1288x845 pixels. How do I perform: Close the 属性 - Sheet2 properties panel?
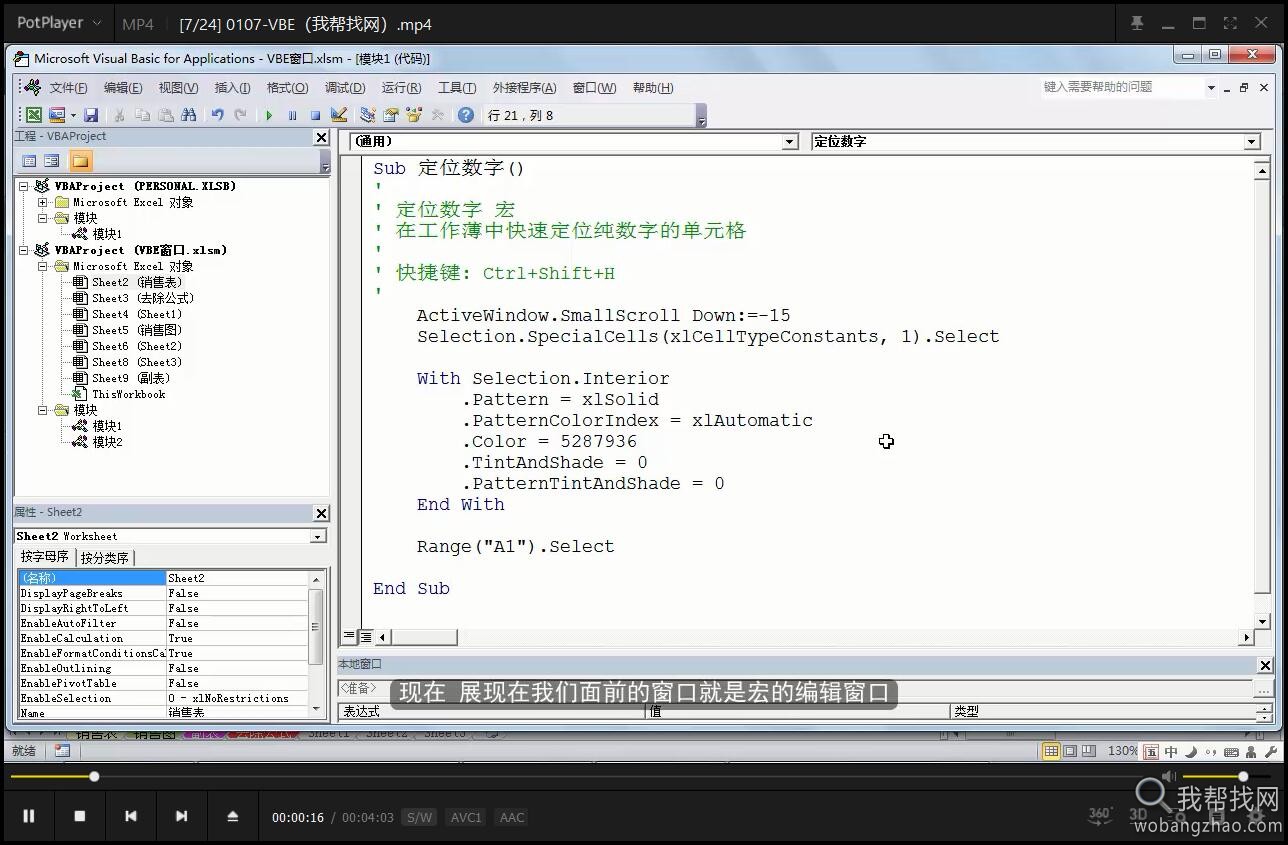coord(321,513)
